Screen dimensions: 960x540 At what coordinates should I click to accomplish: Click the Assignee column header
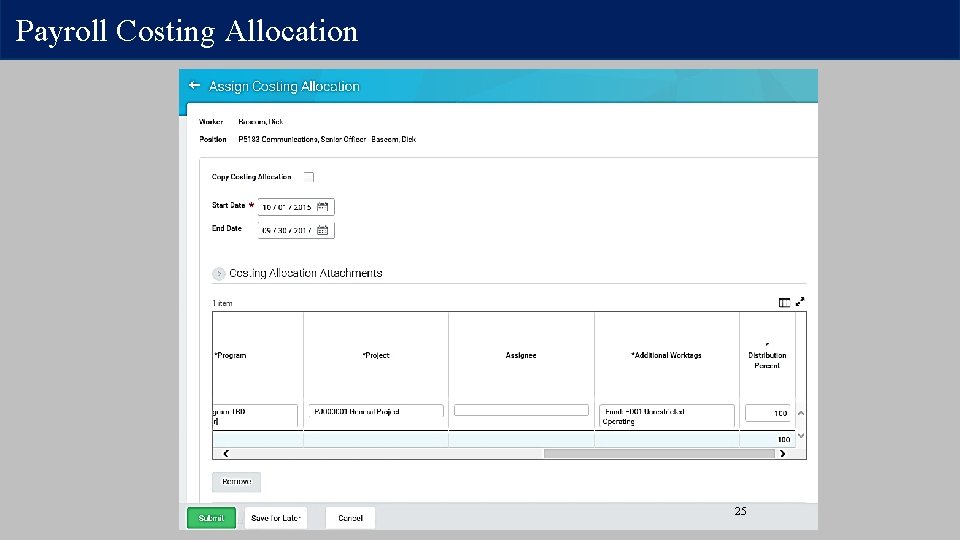click(521, 355)
